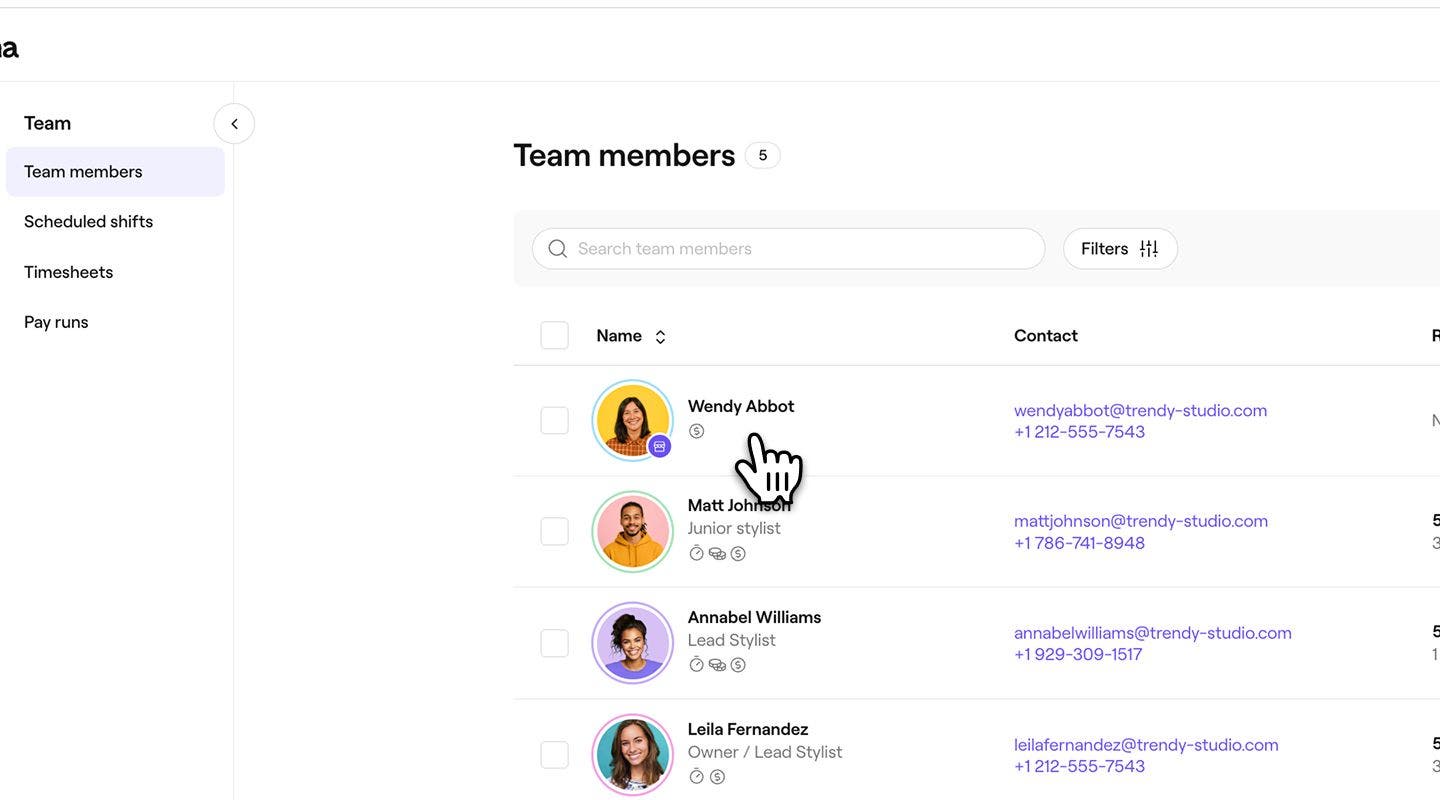Click the coins icon under Annabel Williams
Image resolution: width=1440 pixels, height=800 pixels.
[717, 665]
